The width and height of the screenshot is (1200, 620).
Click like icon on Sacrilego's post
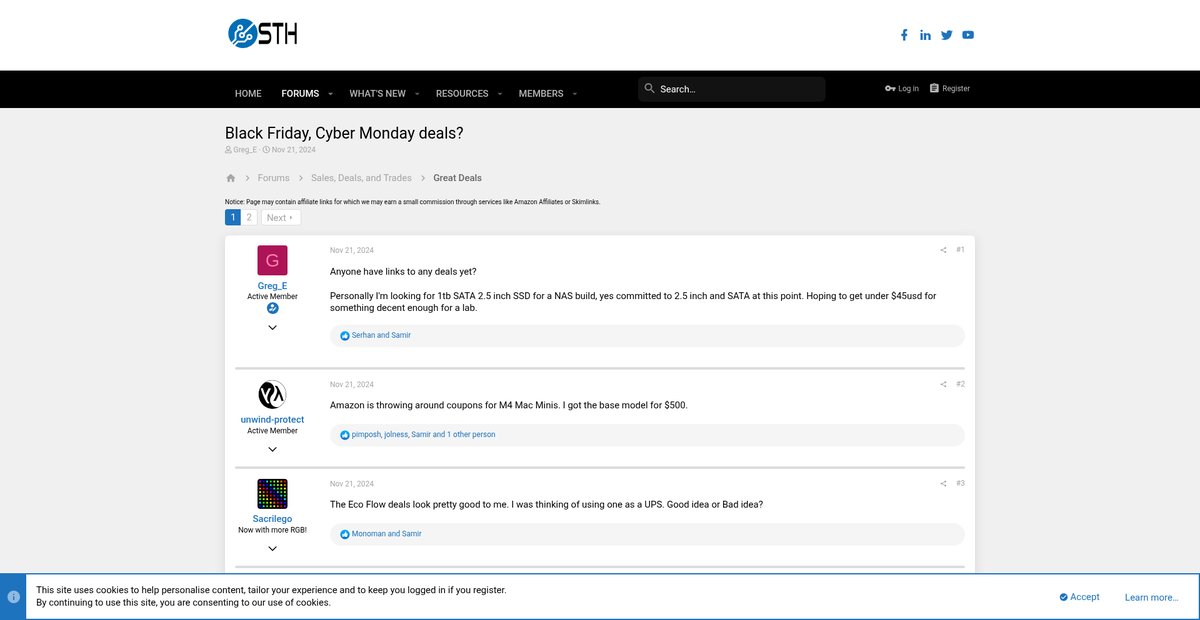345,534
